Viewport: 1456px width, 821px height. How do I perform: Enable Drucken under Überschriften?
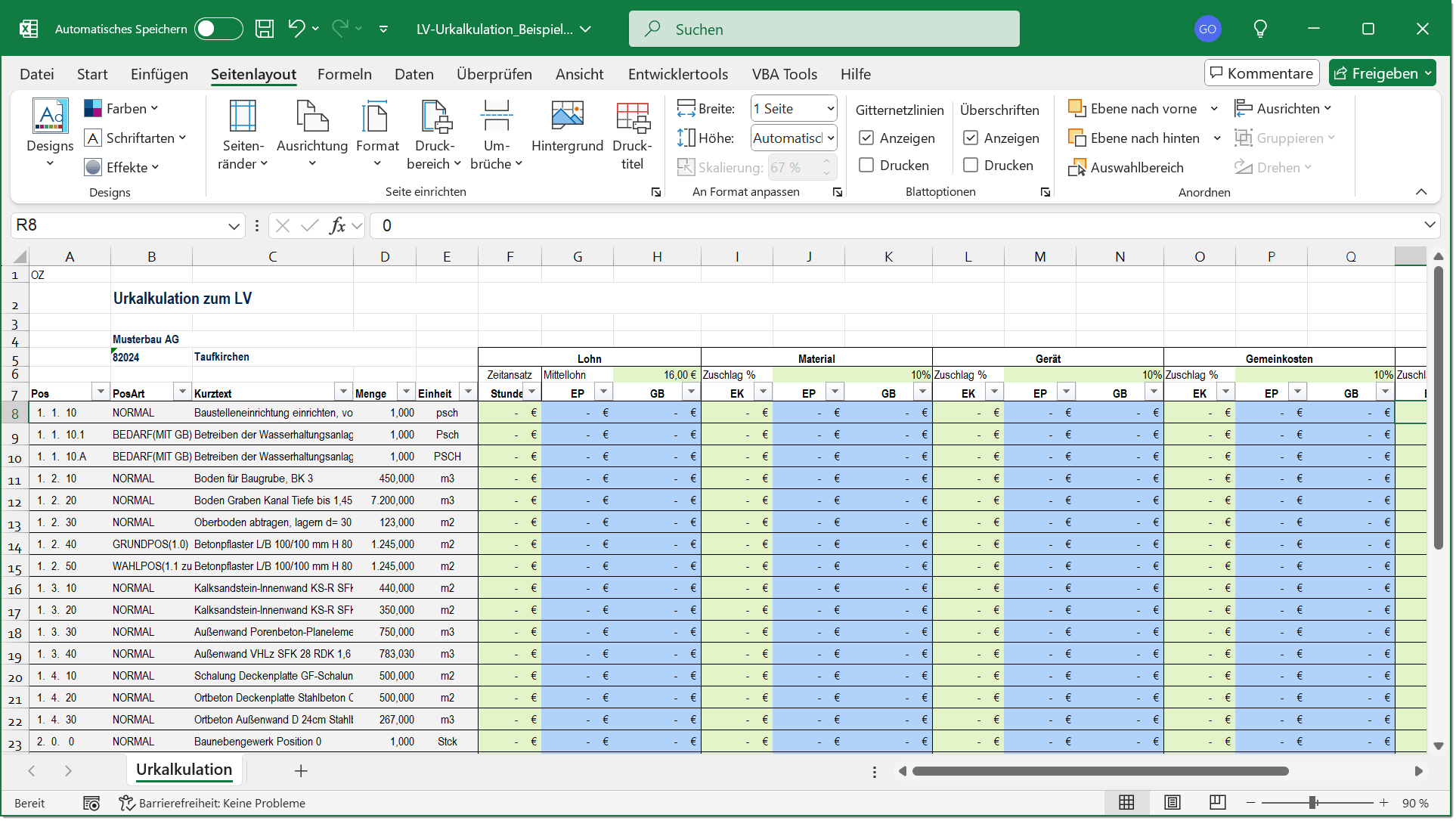tap(971, 165)
